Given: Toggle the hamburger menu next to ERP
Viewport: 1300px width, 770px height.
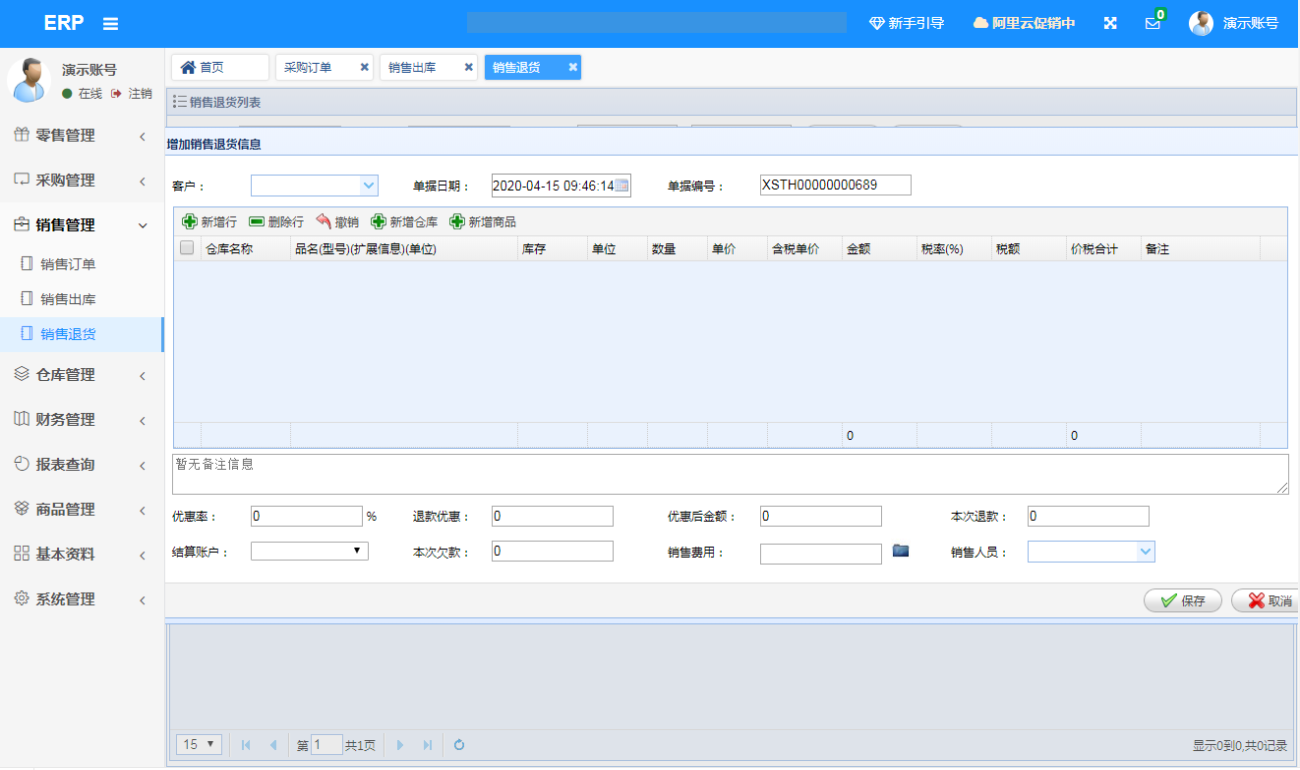Looking at the screenshot, I should click(x=111, y=23).
